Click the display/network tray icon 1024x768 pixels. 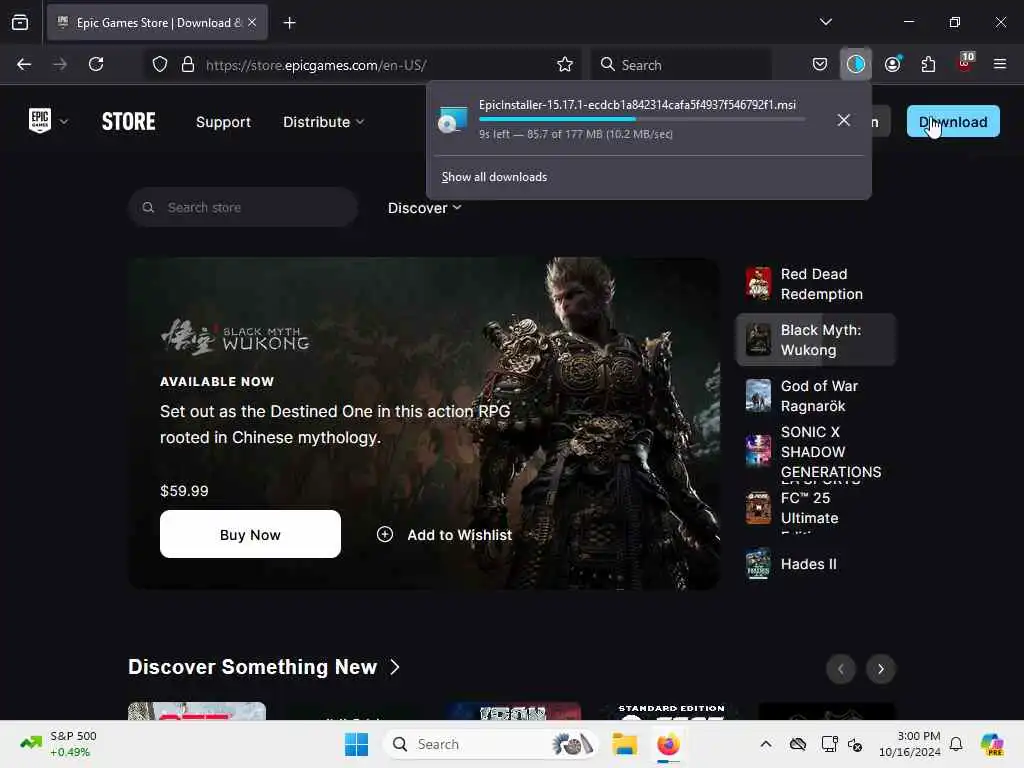829,744
